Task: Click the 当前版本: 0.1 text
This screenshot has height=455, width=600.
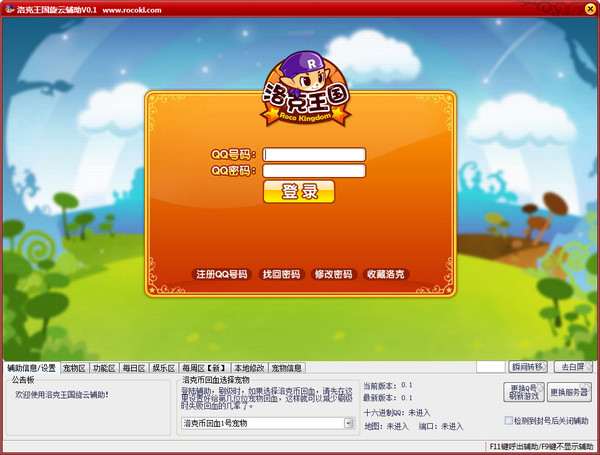Action: 388,385
